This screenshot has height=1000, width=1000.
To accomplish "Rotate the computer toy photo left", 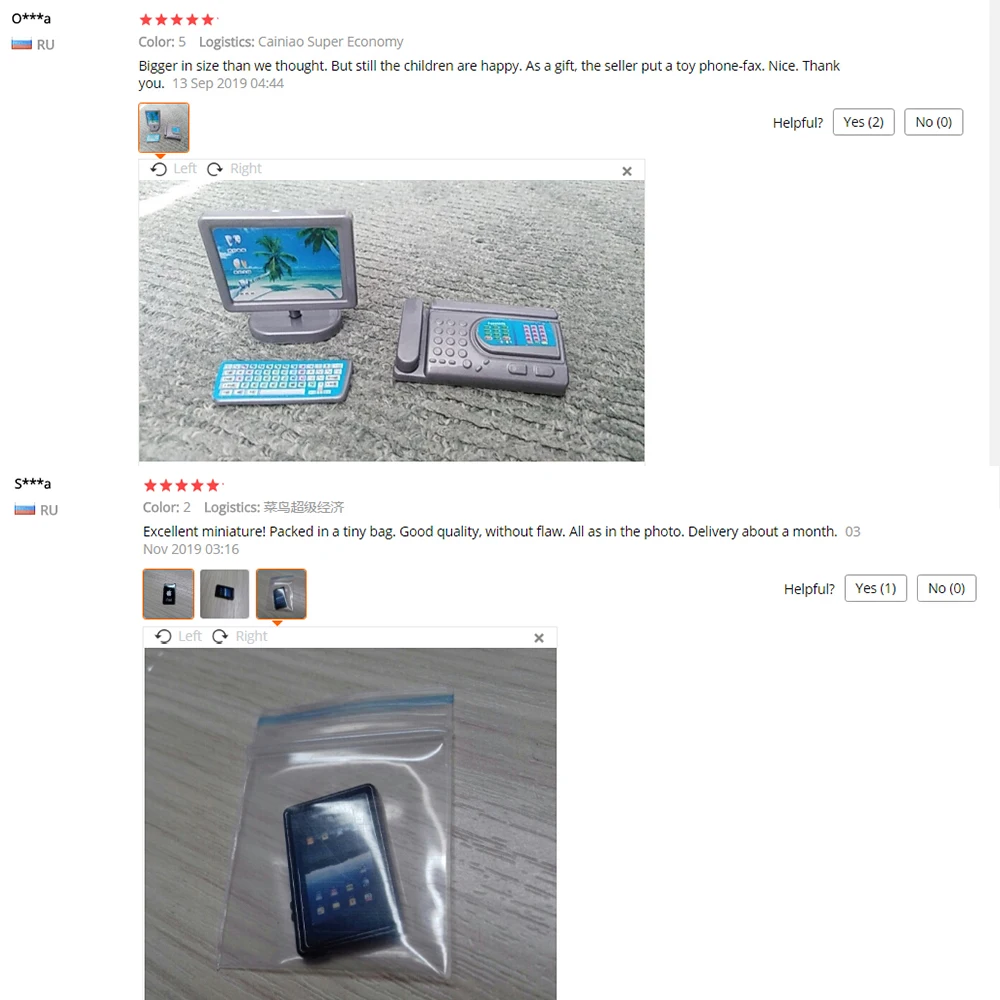I will click(x=173, y=169).
